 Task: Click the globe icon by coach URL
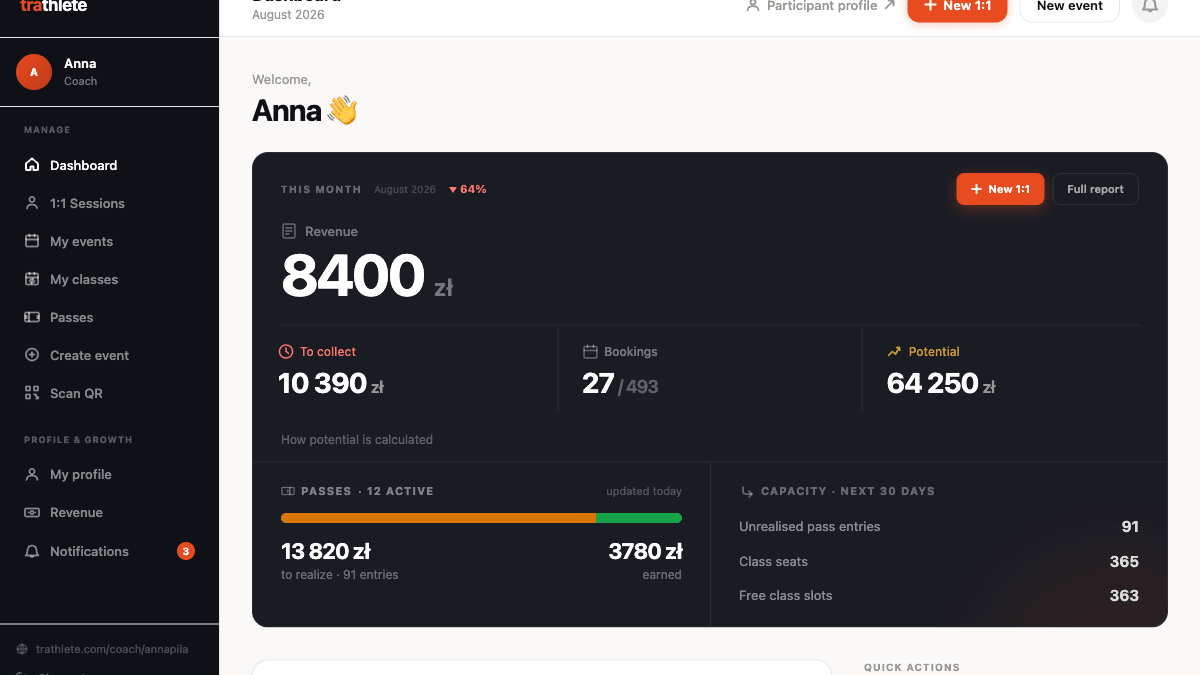(22, 649)
